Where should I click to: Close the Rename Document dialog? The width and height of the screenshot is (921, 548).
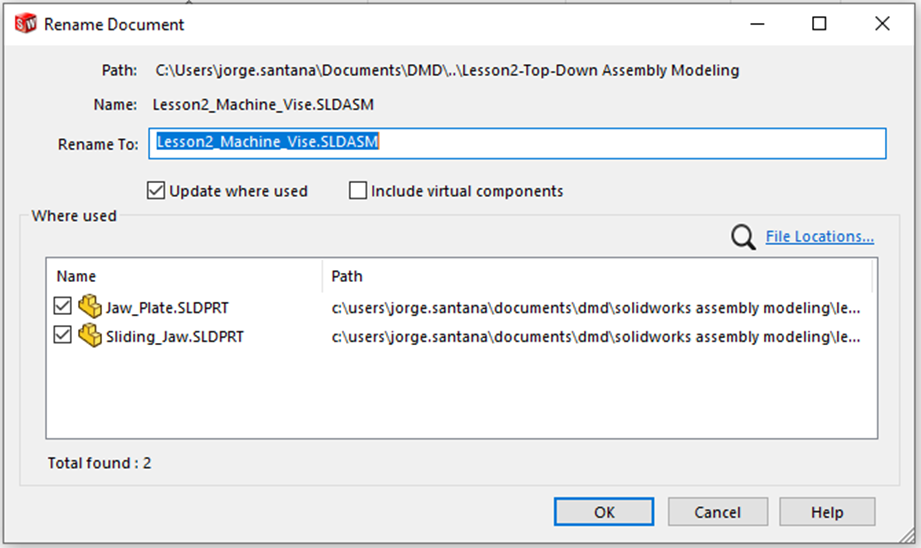882,24
